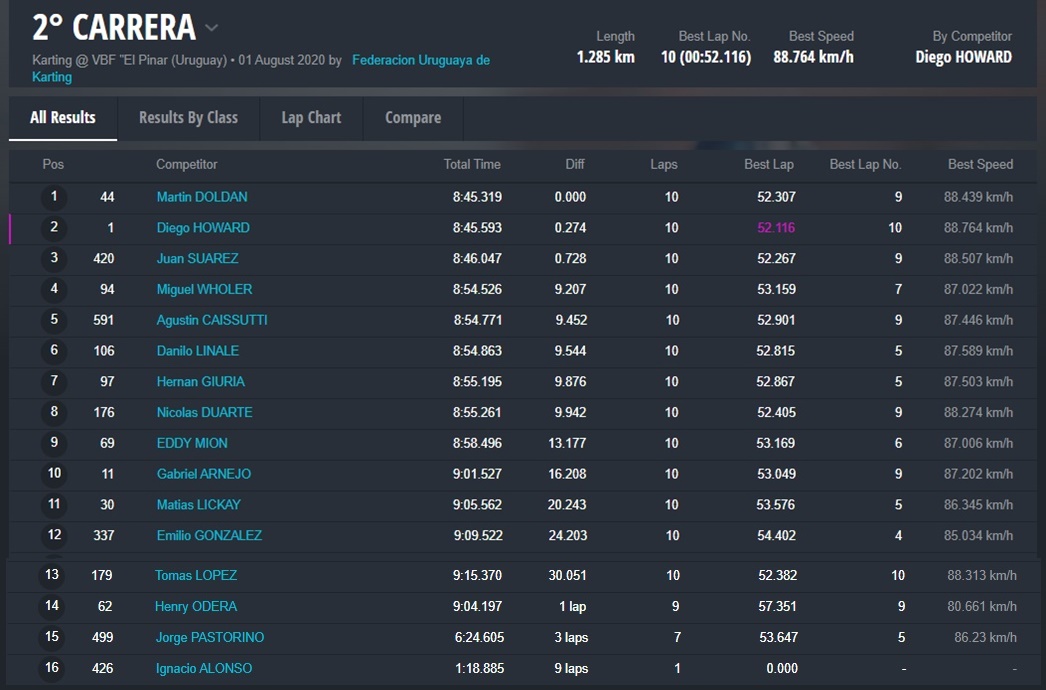
Task: Open competitor Martin DOLDAN's profile
Action: [202, 197]
